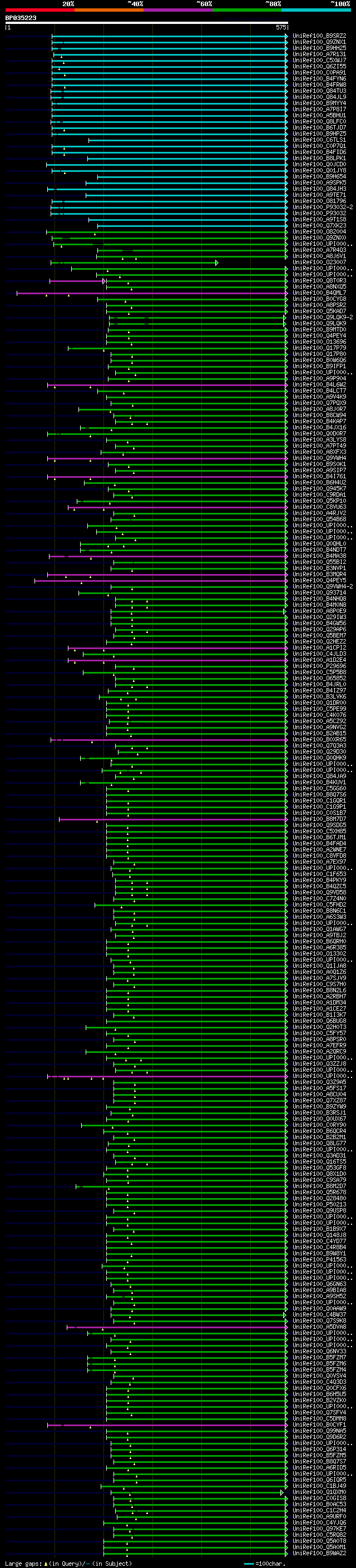Select the query ID BP035223
The width and height of the screenshot is (356, 1568).
point(21,18)
